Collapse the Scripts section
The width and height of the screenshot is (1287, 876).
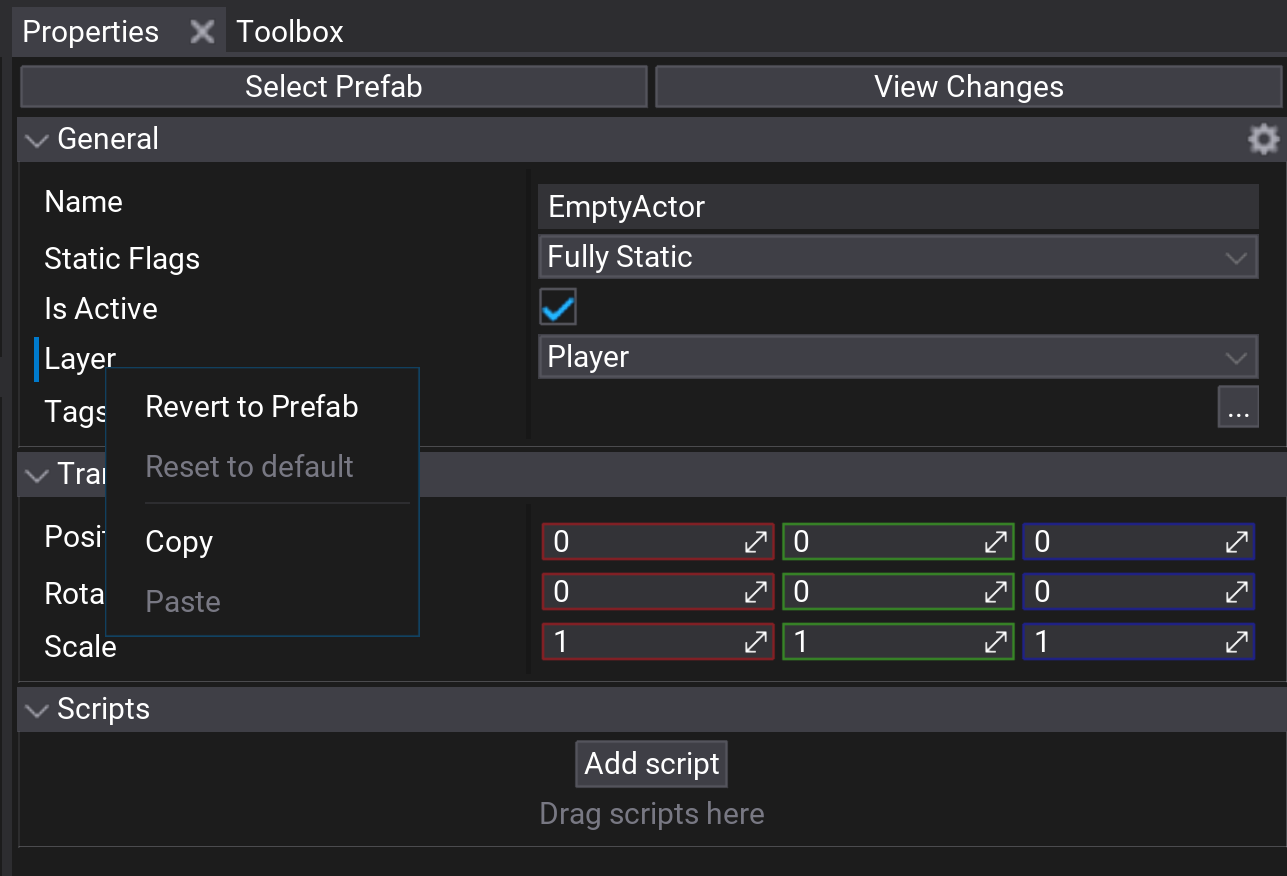(36, 710)
